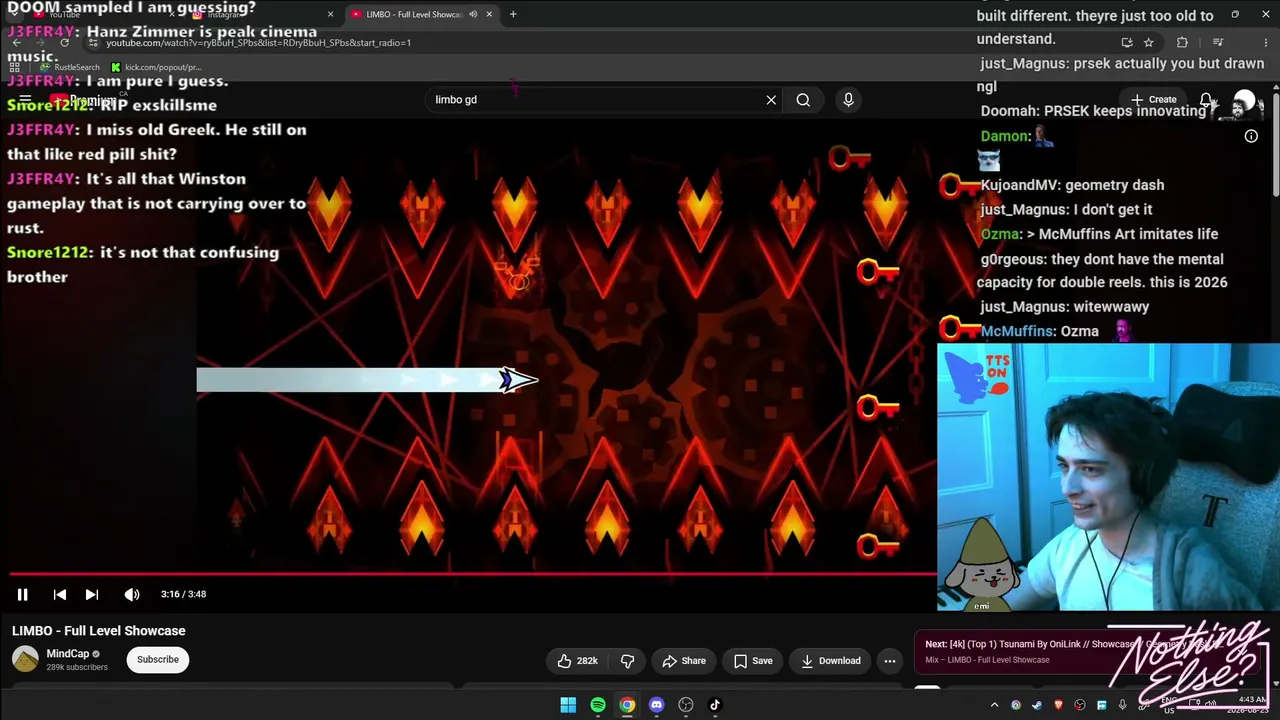Mute the YouTube player volume
The height and width of the screenshot is (720, 1280).
132,594
